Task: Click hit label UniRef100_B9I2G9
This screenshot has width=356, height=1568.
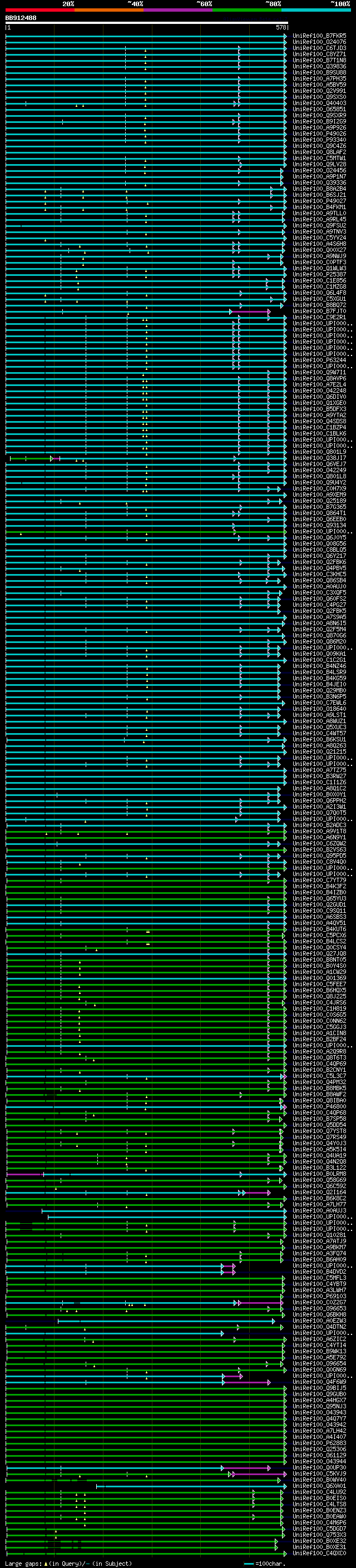Action: tap(319, 122)
